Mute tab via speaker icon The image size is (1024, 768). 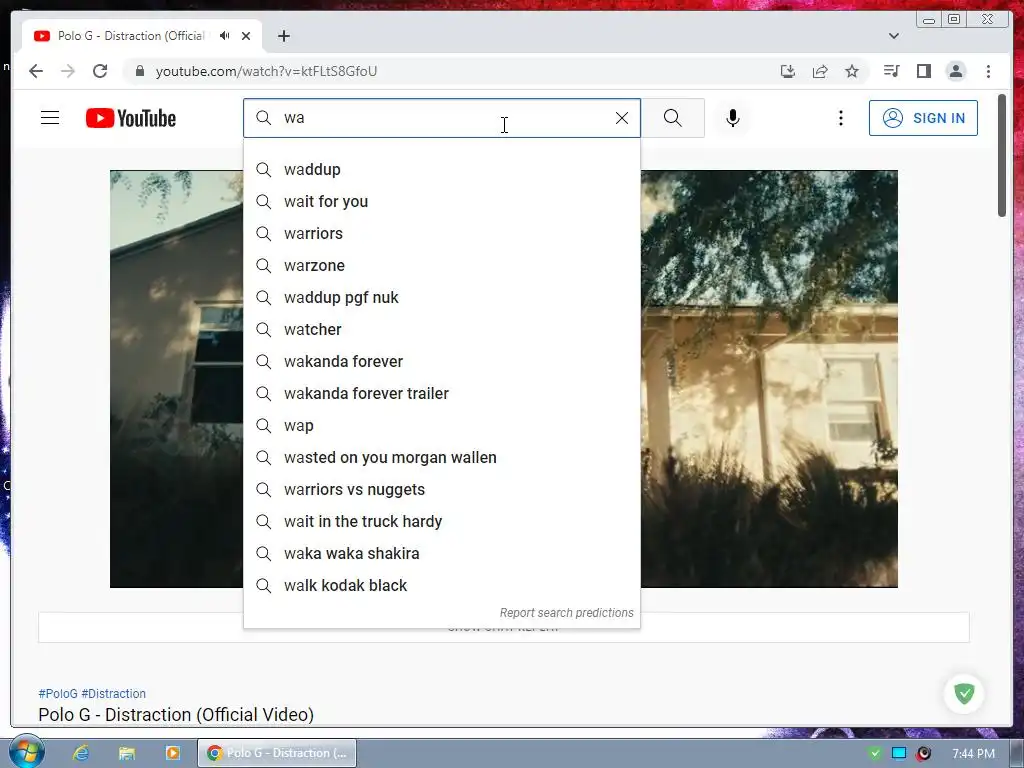click(225, 36)
